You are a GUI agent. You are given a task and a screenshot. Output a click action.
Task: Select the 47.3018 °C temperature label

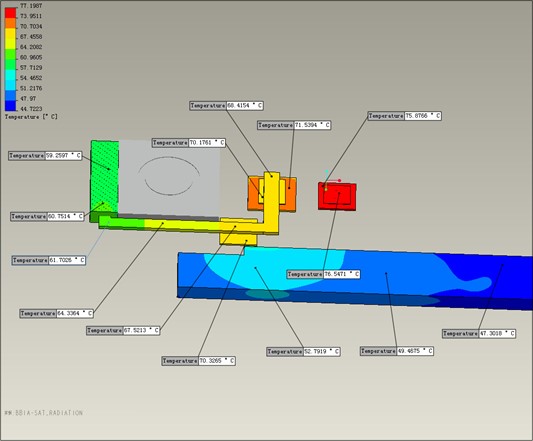pos(479,334)
